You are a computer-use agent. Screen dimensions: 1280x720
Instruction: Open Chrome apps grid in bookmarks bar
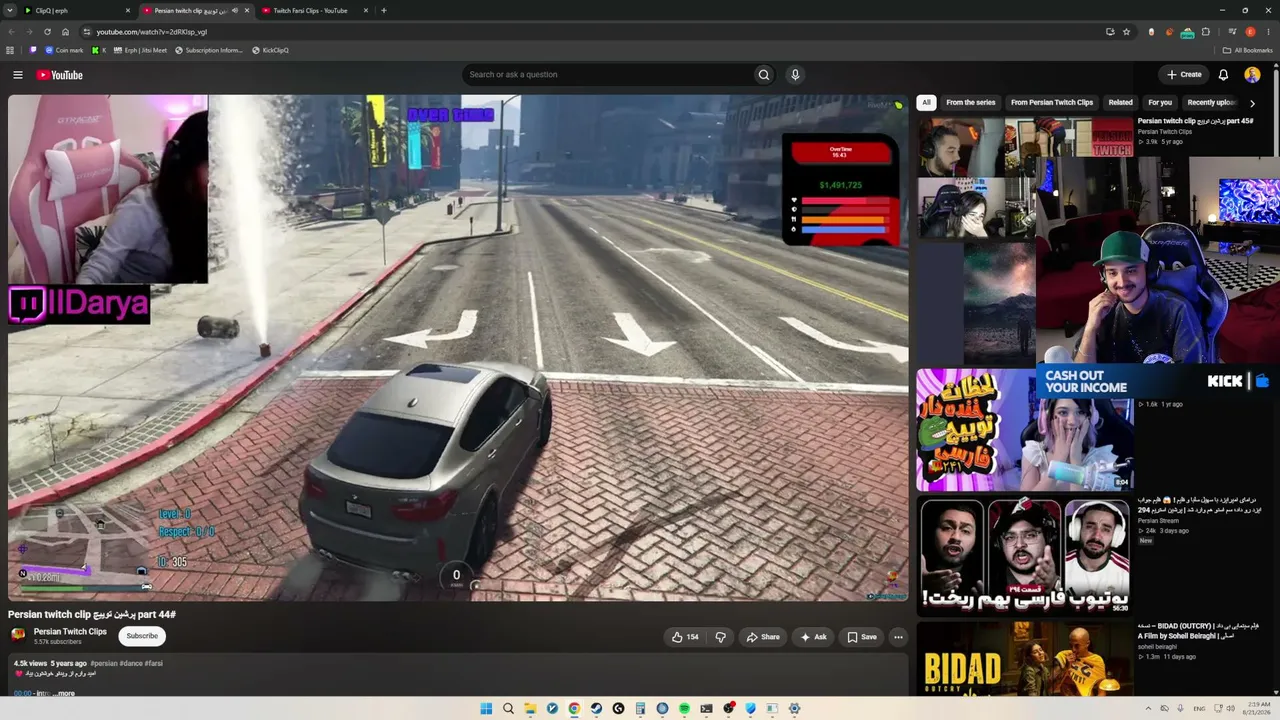pos(10,50)
